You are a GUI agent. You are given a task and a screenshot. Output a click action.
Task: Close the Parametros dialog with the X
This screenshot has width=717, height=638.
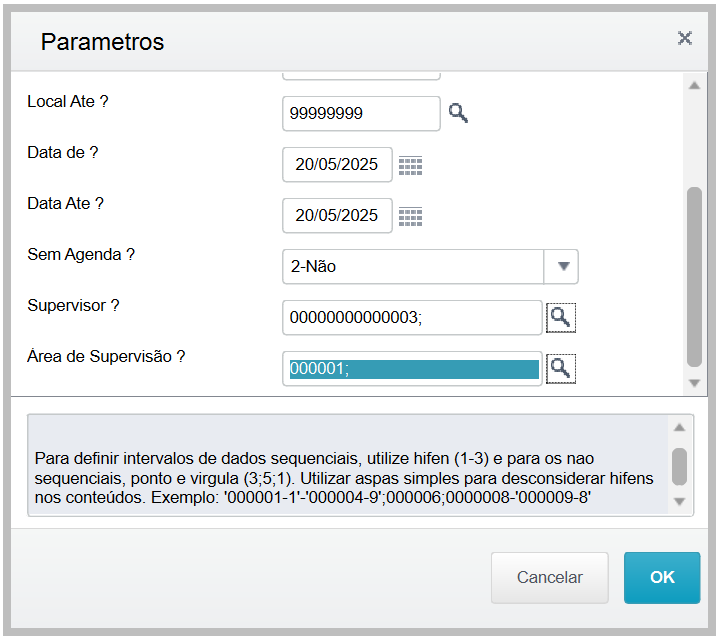click(x=685, y=39)
